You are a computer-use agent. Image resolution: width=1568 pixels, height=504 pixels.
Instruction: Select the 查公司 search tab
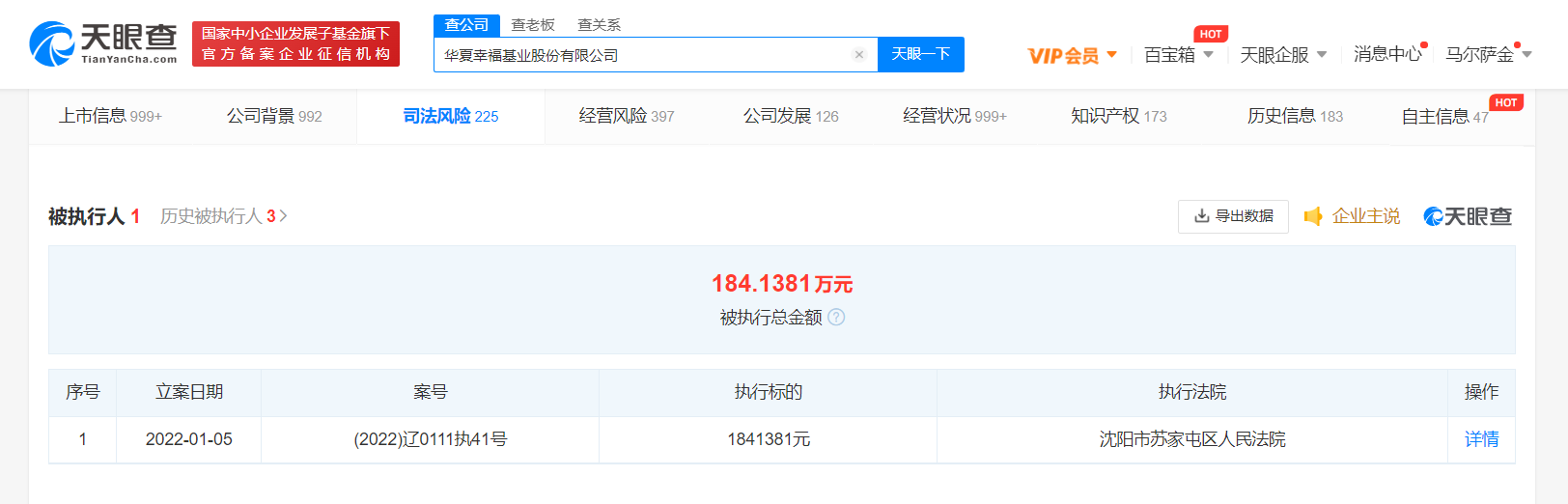pos(466,25)
